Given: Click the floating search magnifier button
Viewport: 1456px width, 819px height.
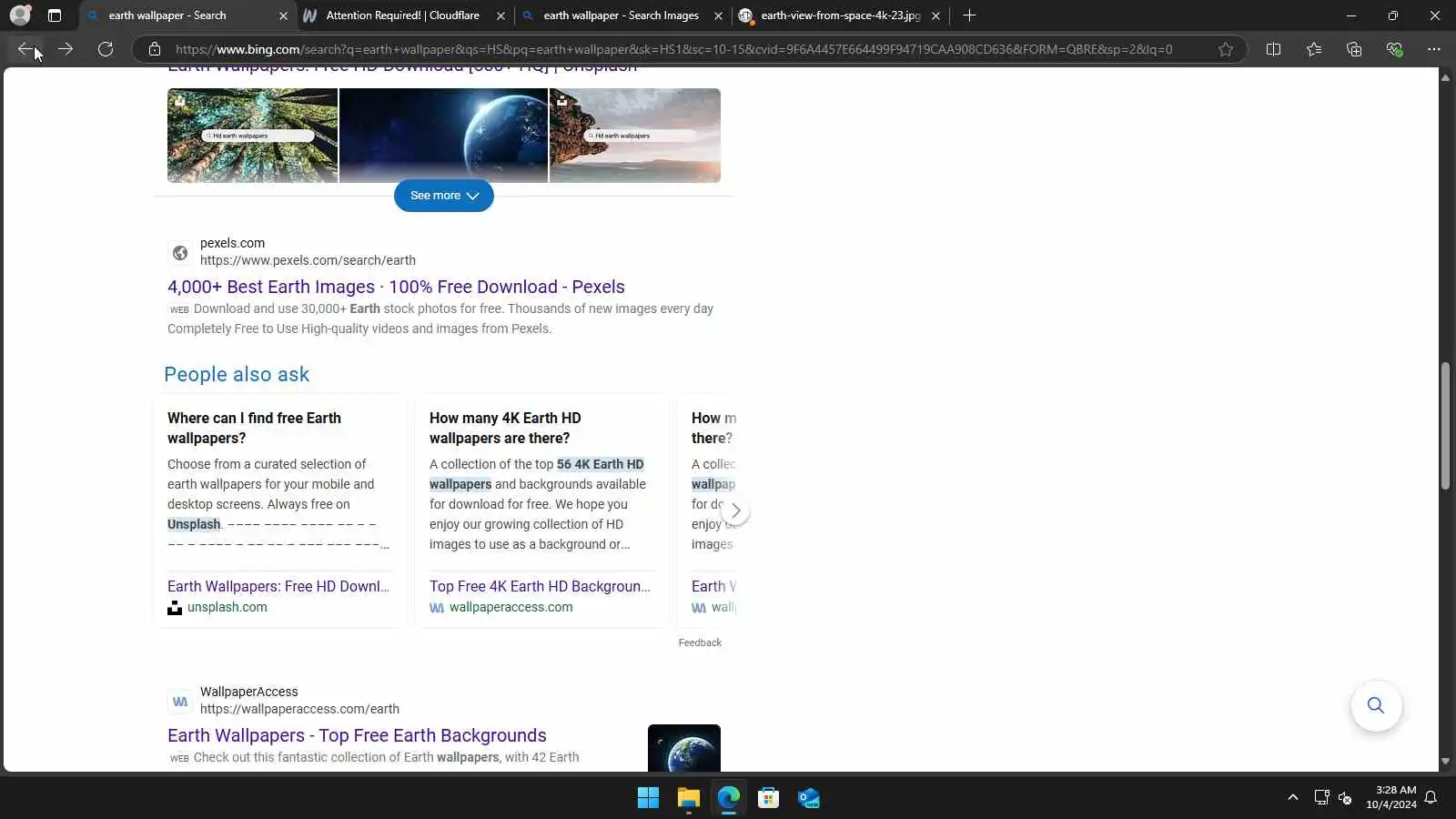Looking at the screenshot, I should [1376, 705].
